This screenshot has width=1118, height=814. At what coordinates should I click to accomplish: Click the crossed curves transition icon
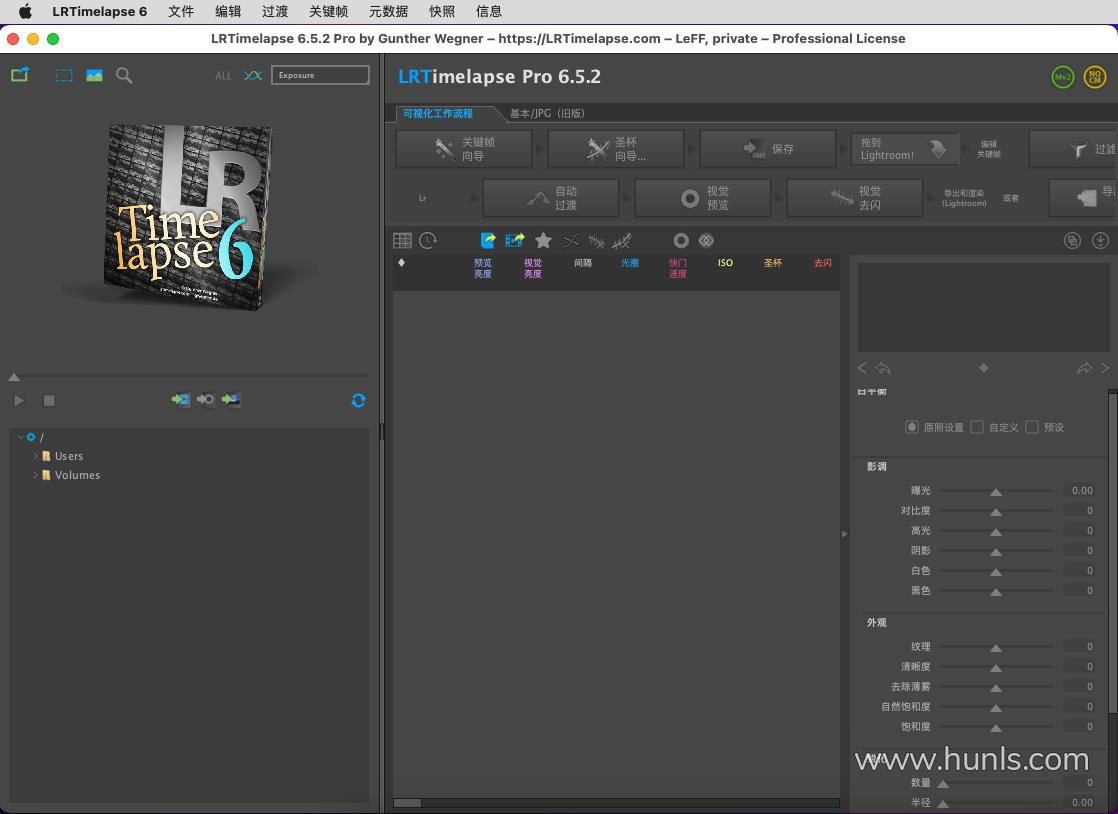tap(571, 241)
